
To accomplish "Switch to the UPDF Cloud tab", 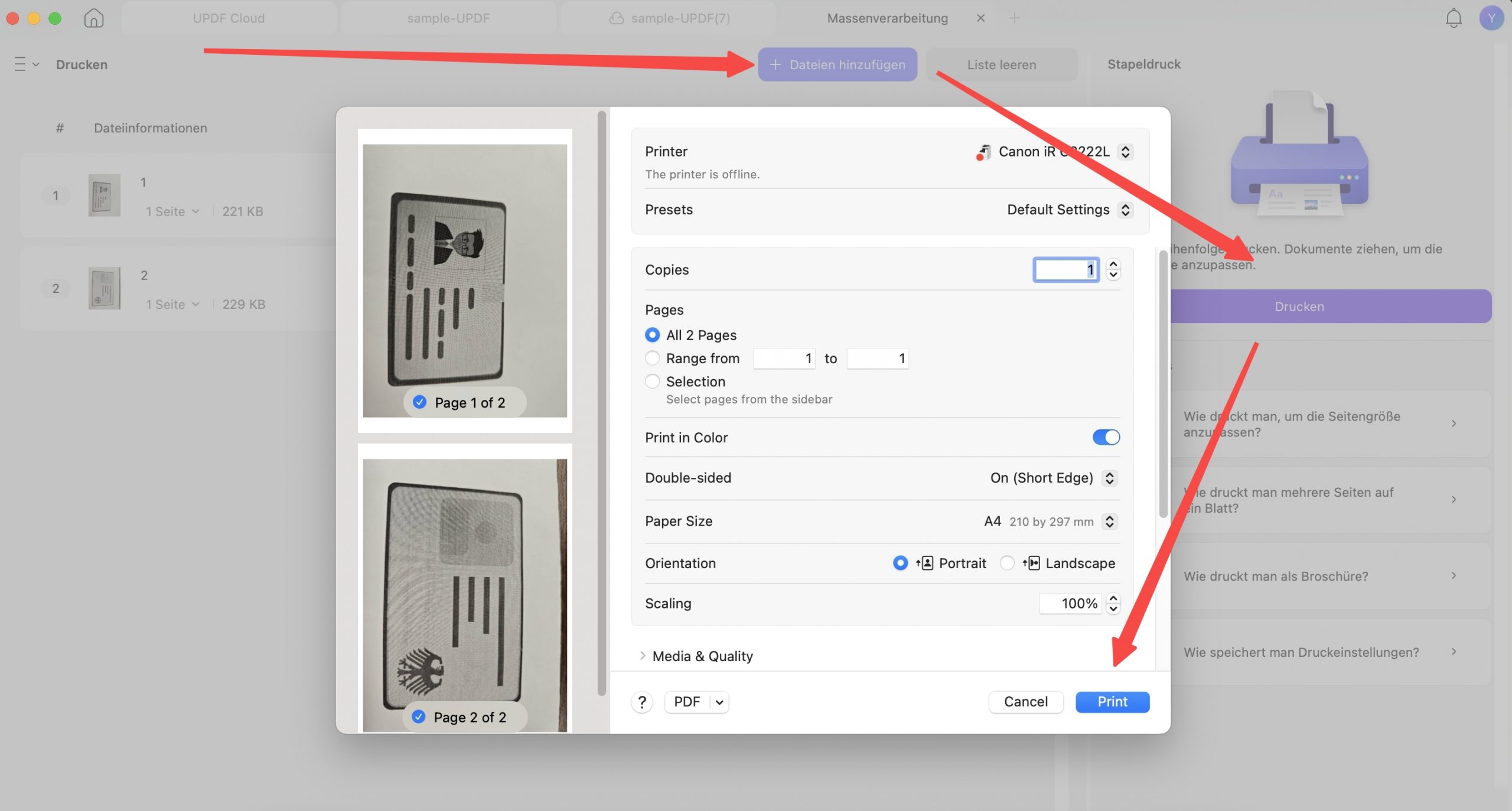I will (x=229, y=18).
